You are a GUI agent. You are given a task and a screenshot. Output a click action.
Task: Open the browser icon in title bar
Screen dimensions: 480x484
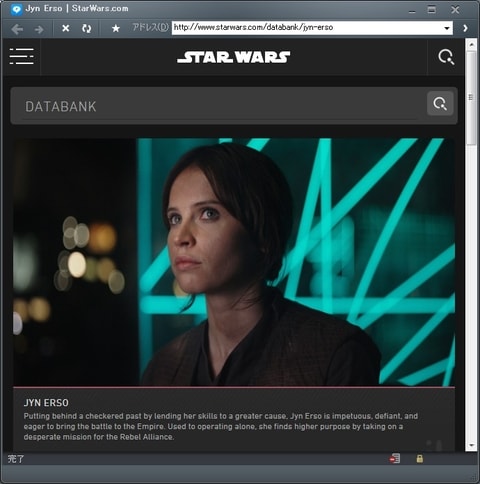pyautogui.click(x=16, y=9)
